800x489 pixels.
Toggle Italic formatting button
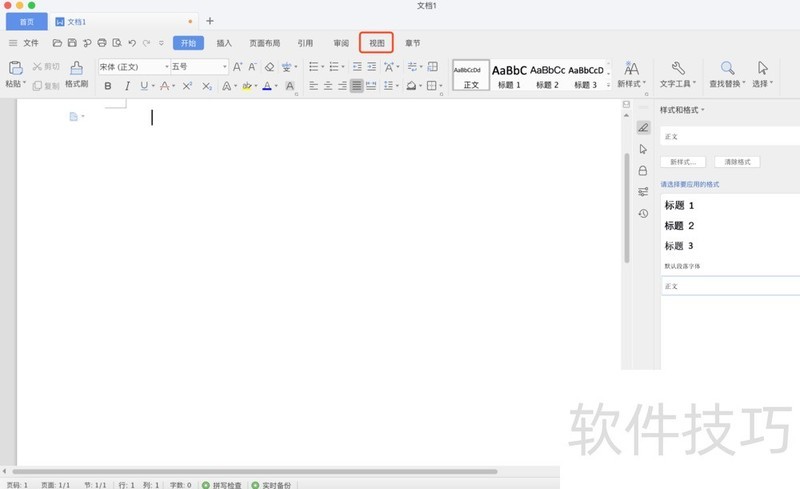(x=127, y=87)
